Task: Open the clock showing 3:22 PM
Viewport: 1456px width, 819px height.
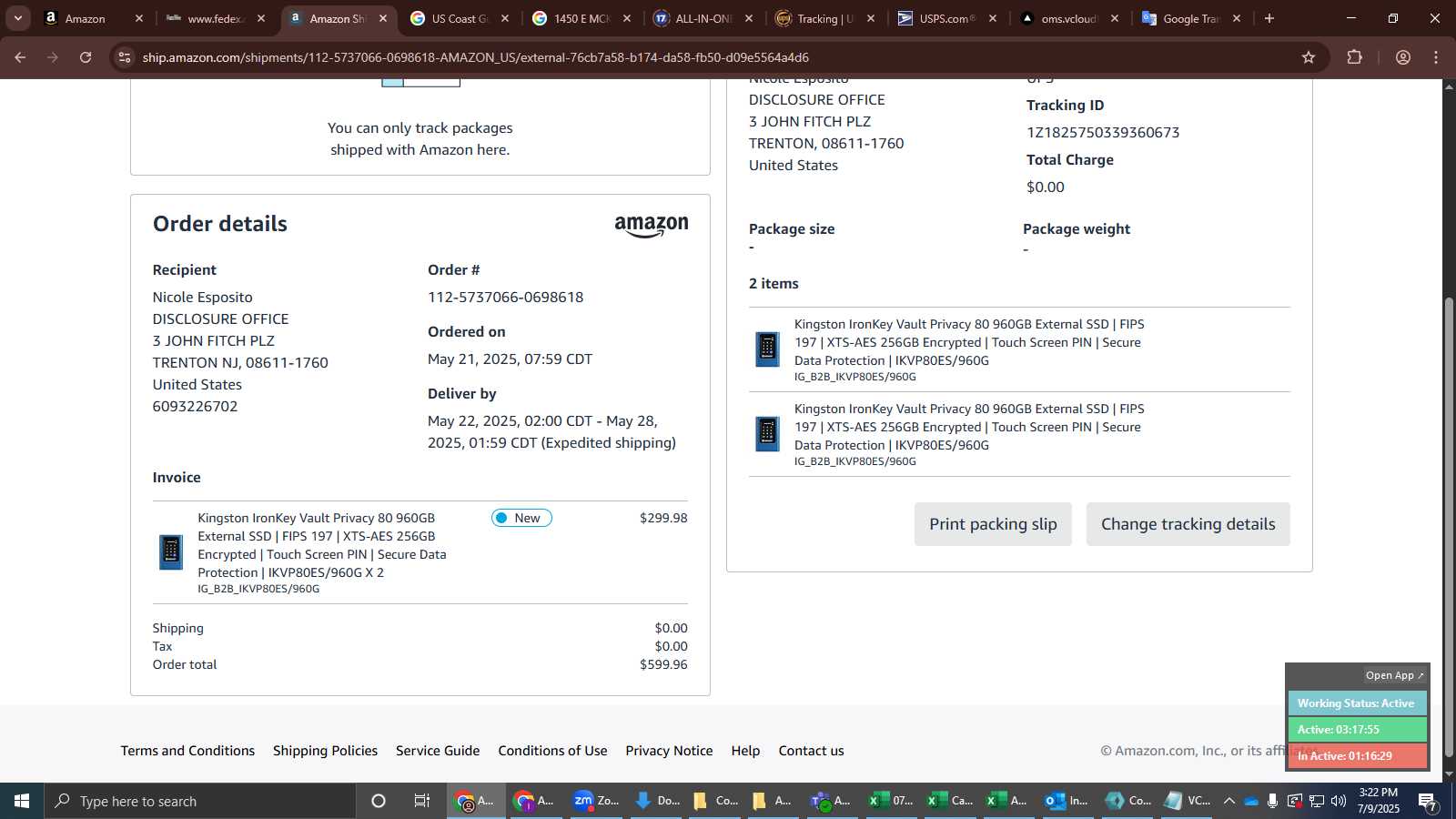Action: 1378,801
